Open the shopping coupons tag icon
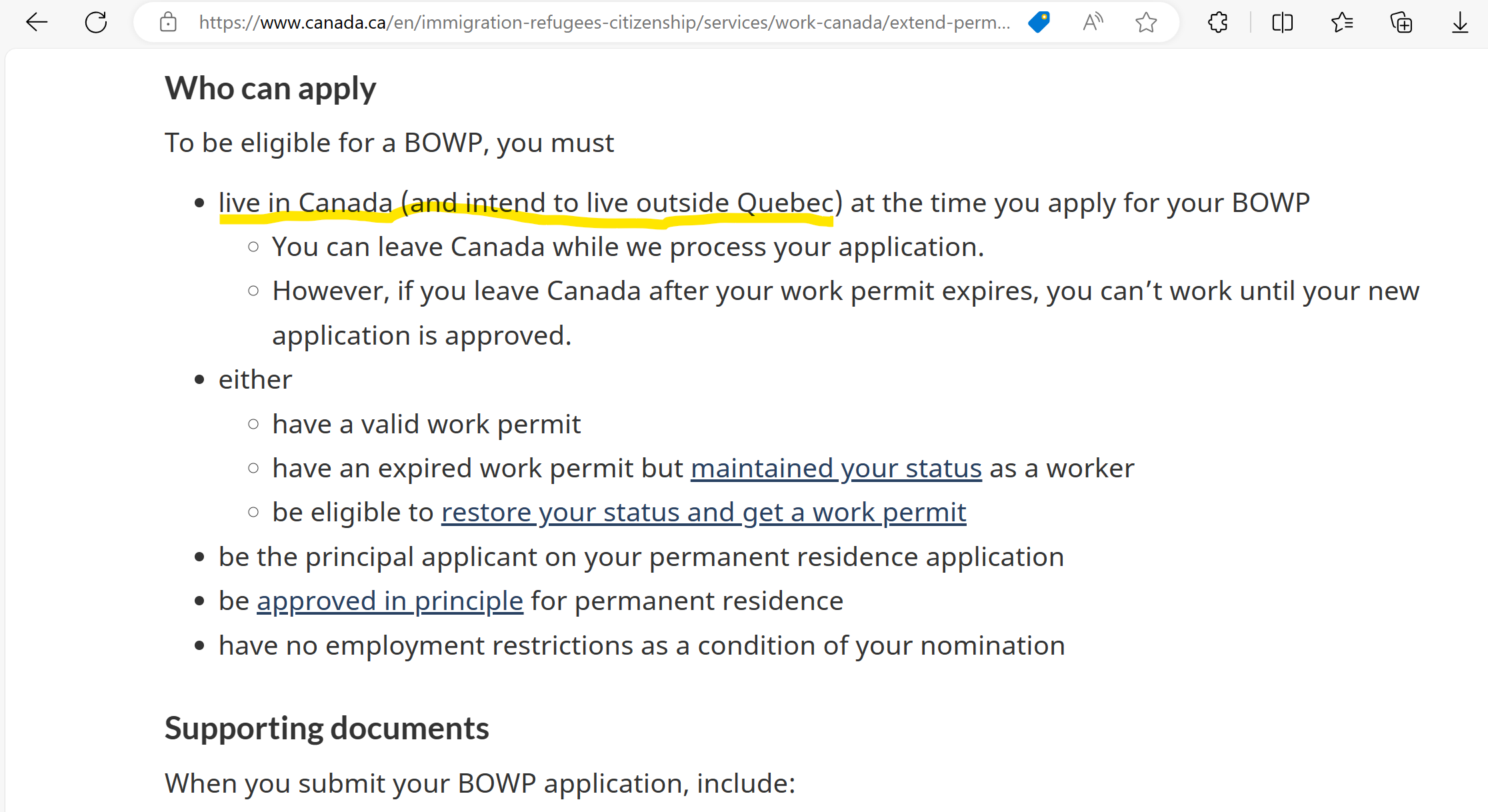Screen dimensions: 1488x812 coord(1039,22)
